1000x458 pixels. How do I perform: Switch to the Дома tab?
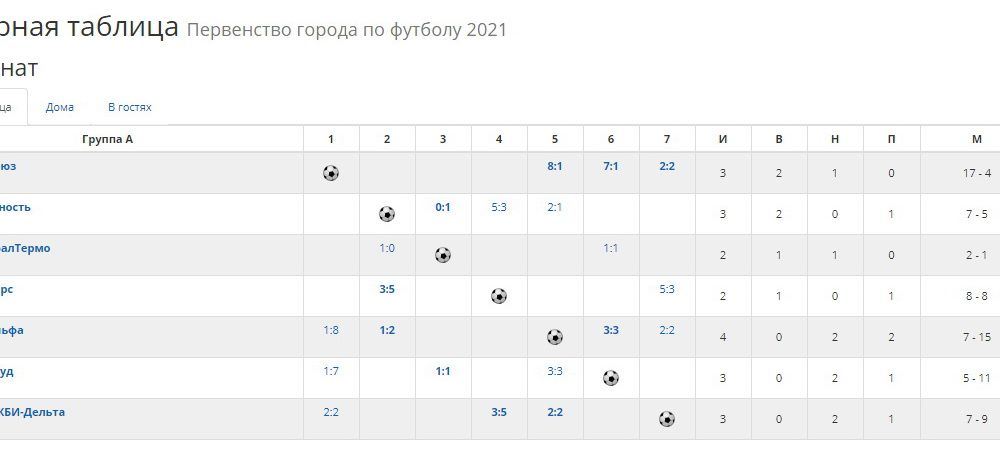pyautogui.click(x=59, y=107)
